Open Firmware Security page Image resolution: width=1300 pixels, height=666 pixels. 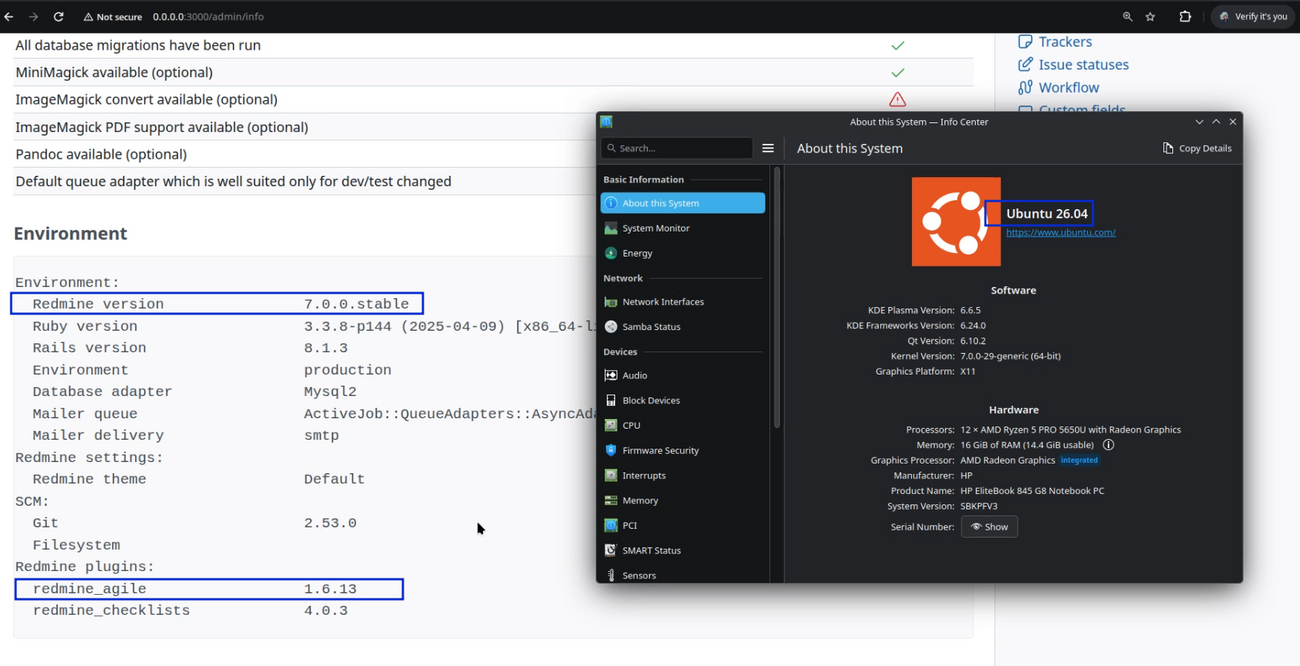click(683, 450)
